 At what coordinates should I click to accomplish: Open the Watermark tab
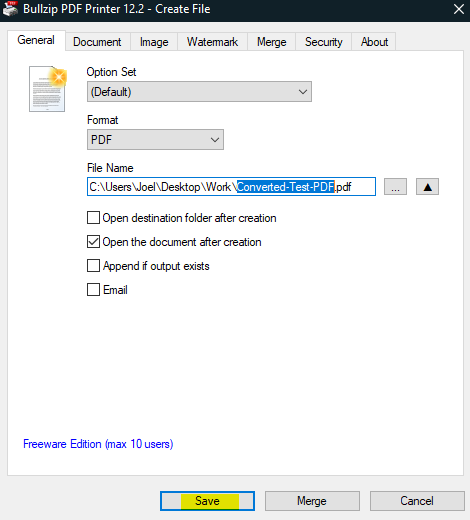click(212, 42)
